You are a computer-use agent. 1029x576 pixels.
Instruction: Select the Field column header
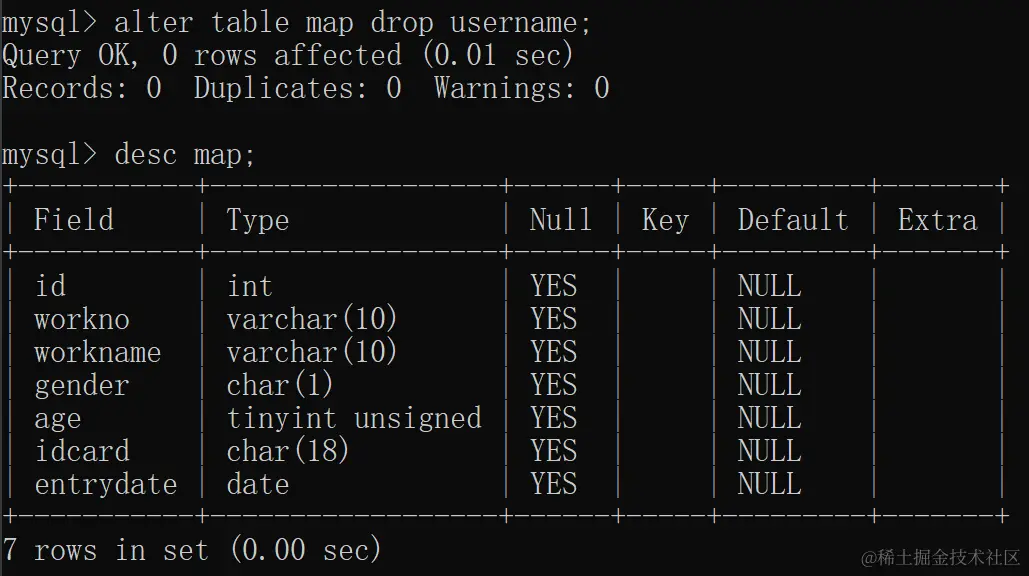[x=74, y=219]
